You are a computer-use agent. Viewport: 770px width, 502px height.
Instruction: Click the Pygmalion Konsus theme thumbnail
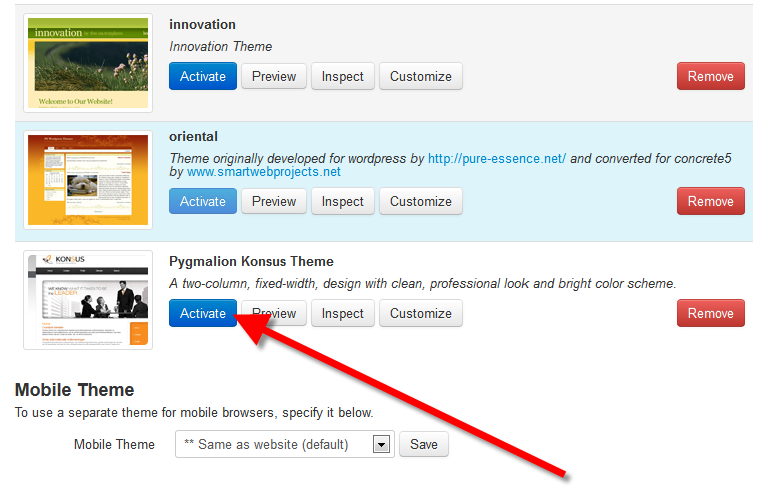[88, 300]
